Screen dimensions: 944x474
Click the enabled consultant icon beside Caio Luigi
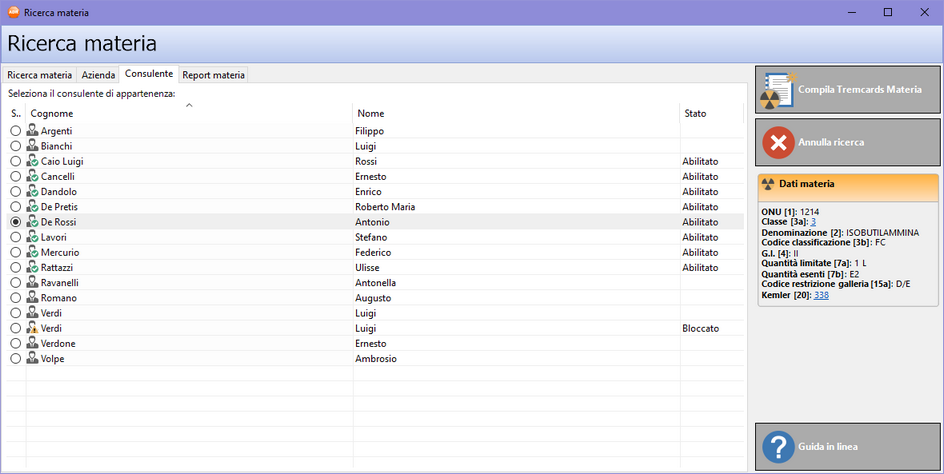32,161
